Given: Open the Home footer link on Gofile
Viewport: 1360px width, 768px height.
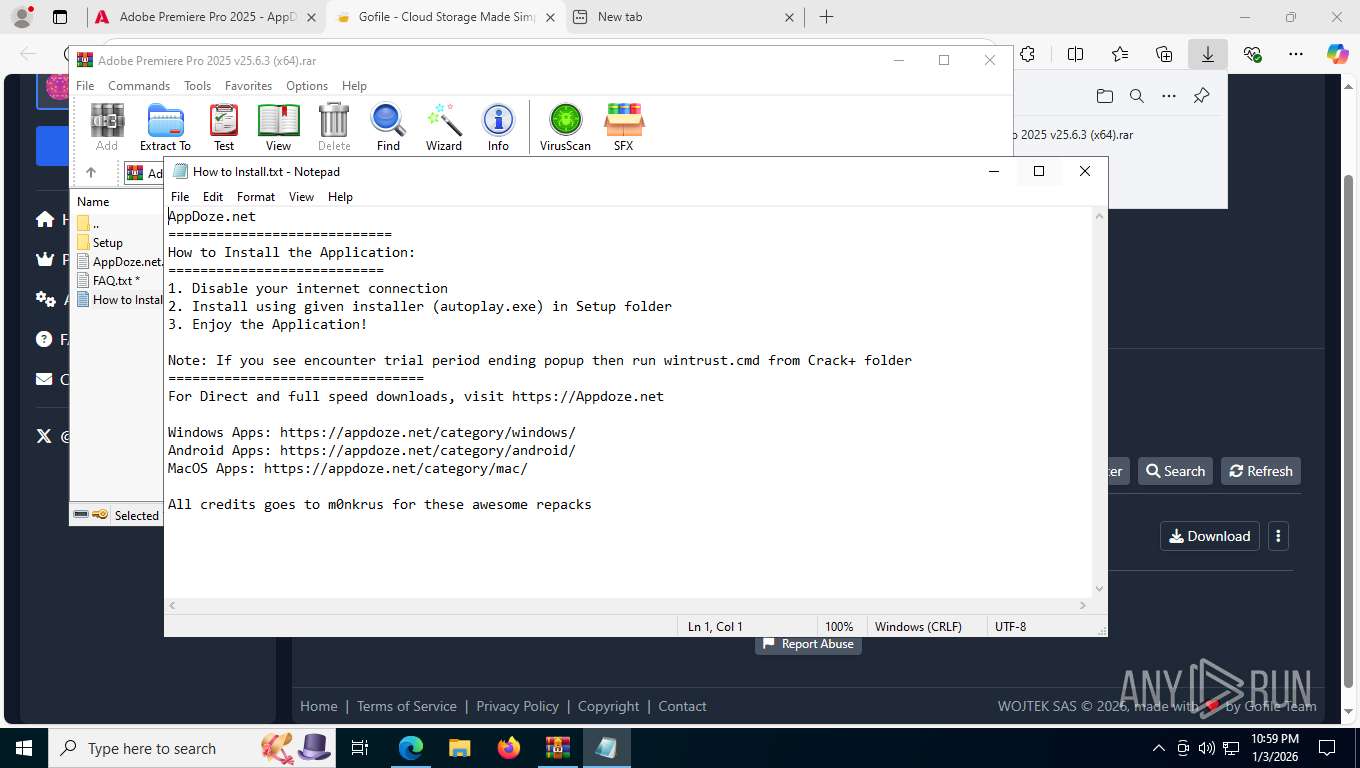Looking at the screenshot, I should coord(319,706).
